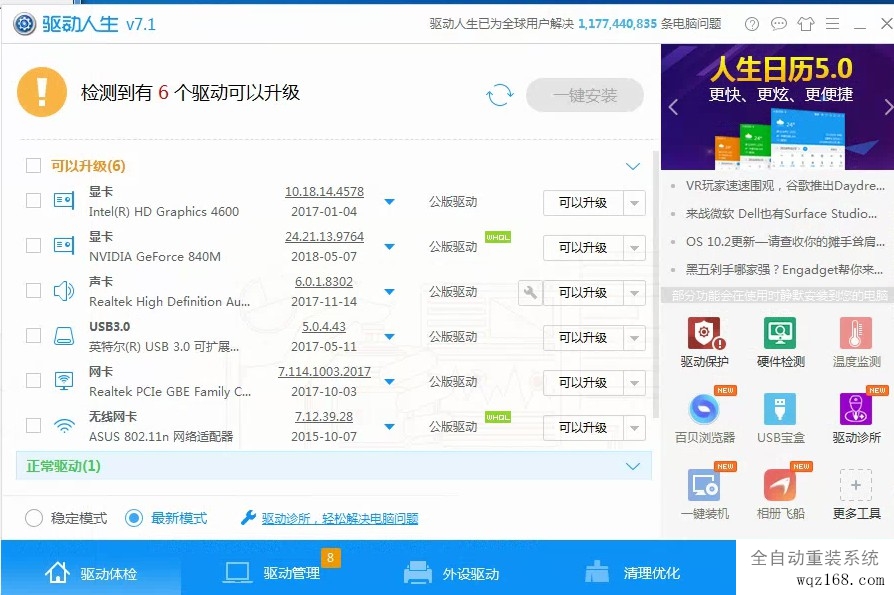Check the Realtek PCIe GBE checkbox
The image size is (894, 595).
[x=34, y=381]
